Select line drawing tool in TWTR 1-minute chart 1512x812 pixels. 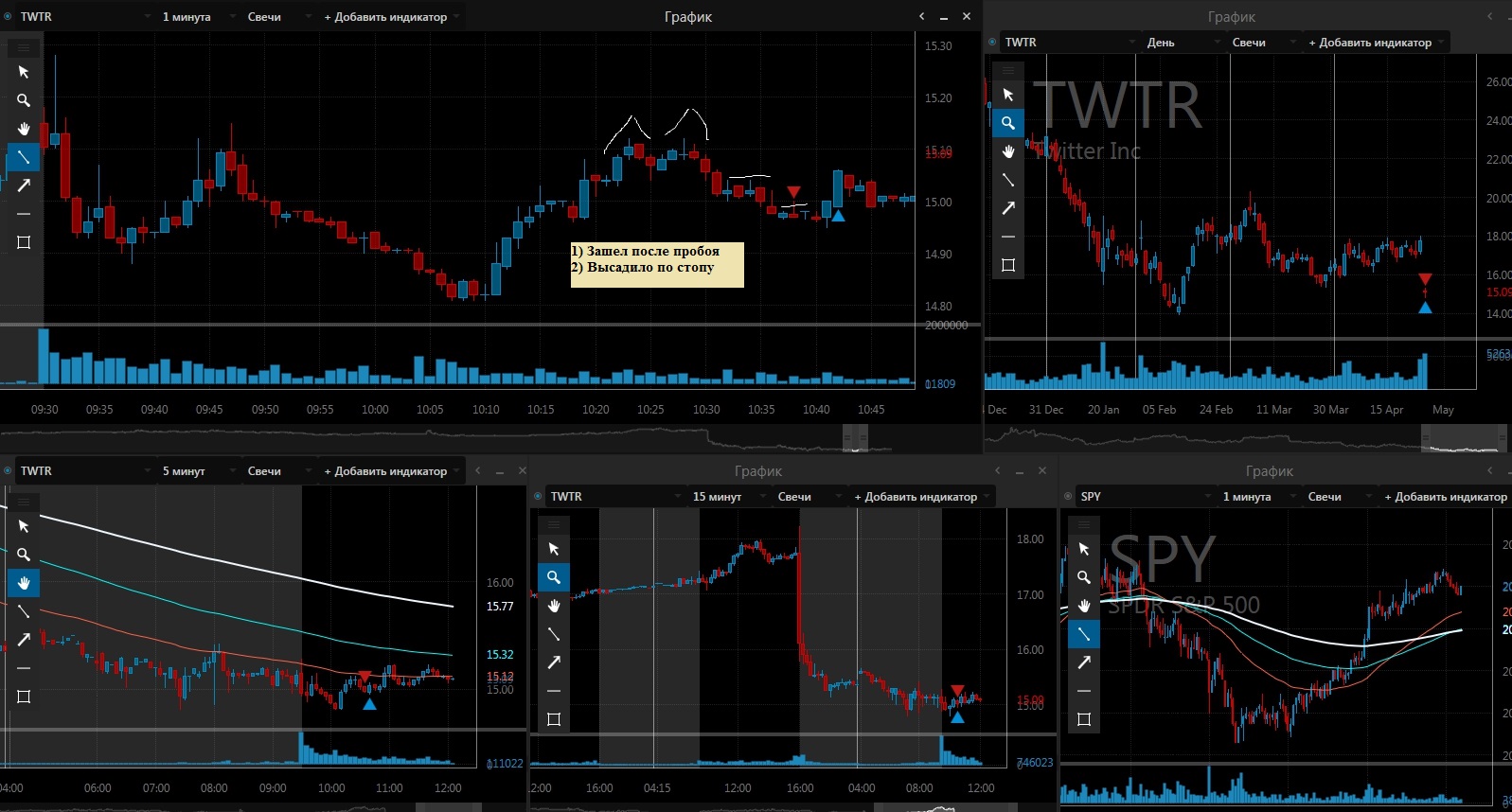[24, 157]
